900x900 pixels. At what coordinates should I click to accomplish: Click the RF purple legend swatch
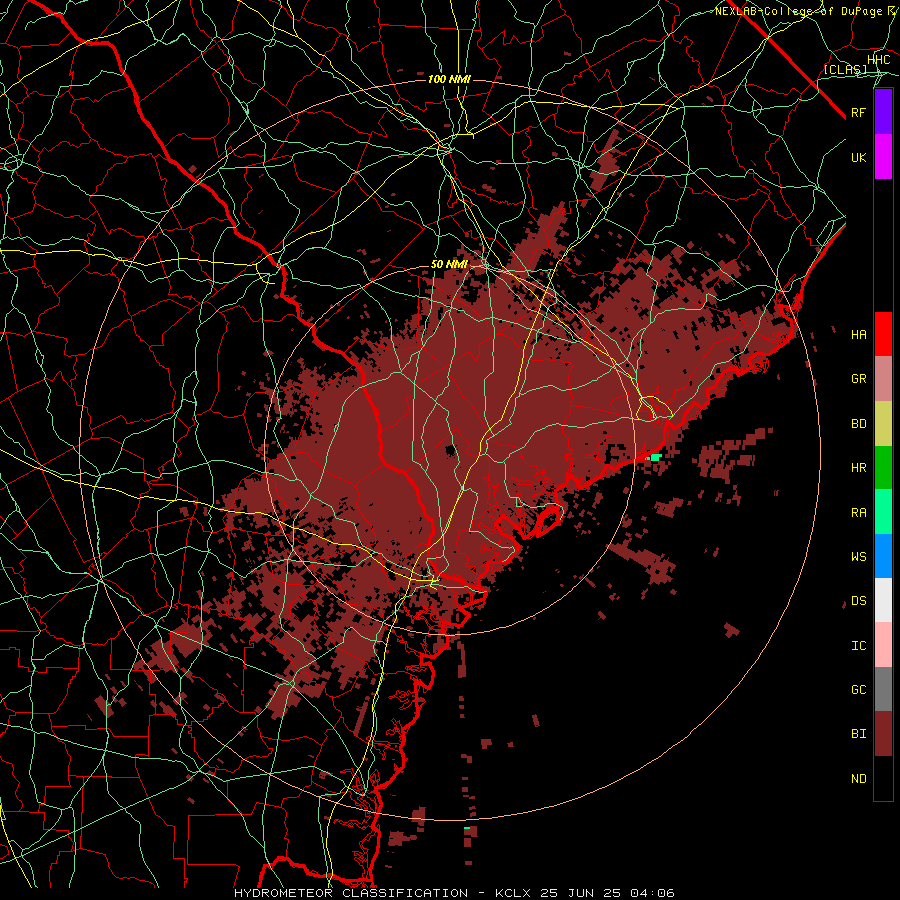coord(883,112)
